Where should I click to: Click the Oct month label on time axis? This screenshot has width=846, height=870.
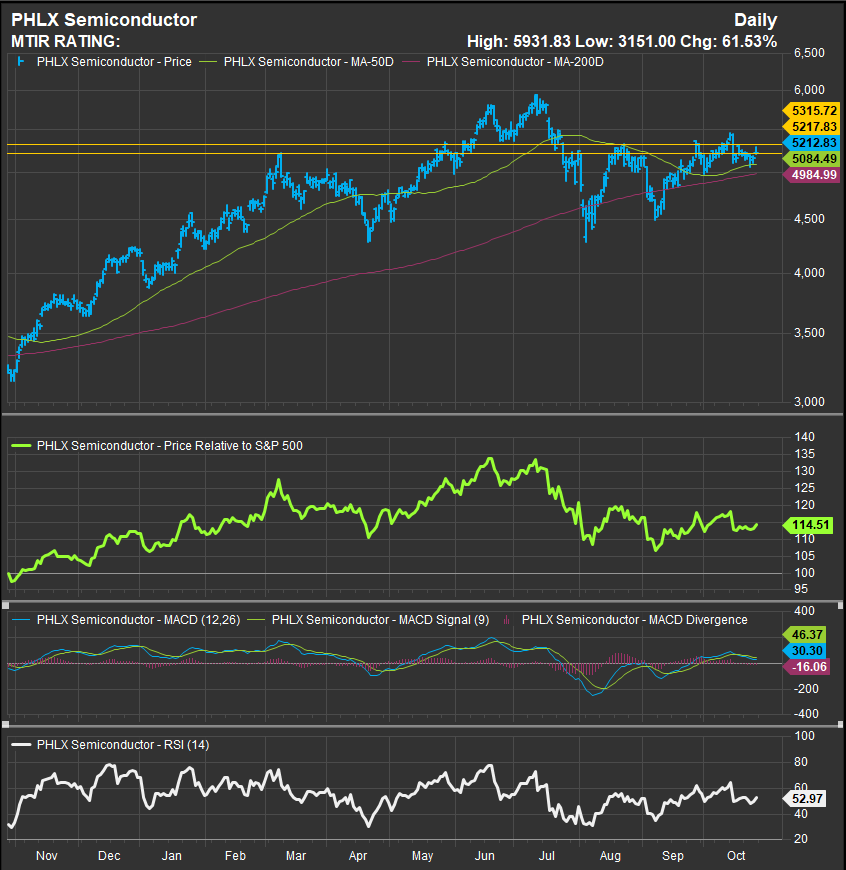coord(736,856)
